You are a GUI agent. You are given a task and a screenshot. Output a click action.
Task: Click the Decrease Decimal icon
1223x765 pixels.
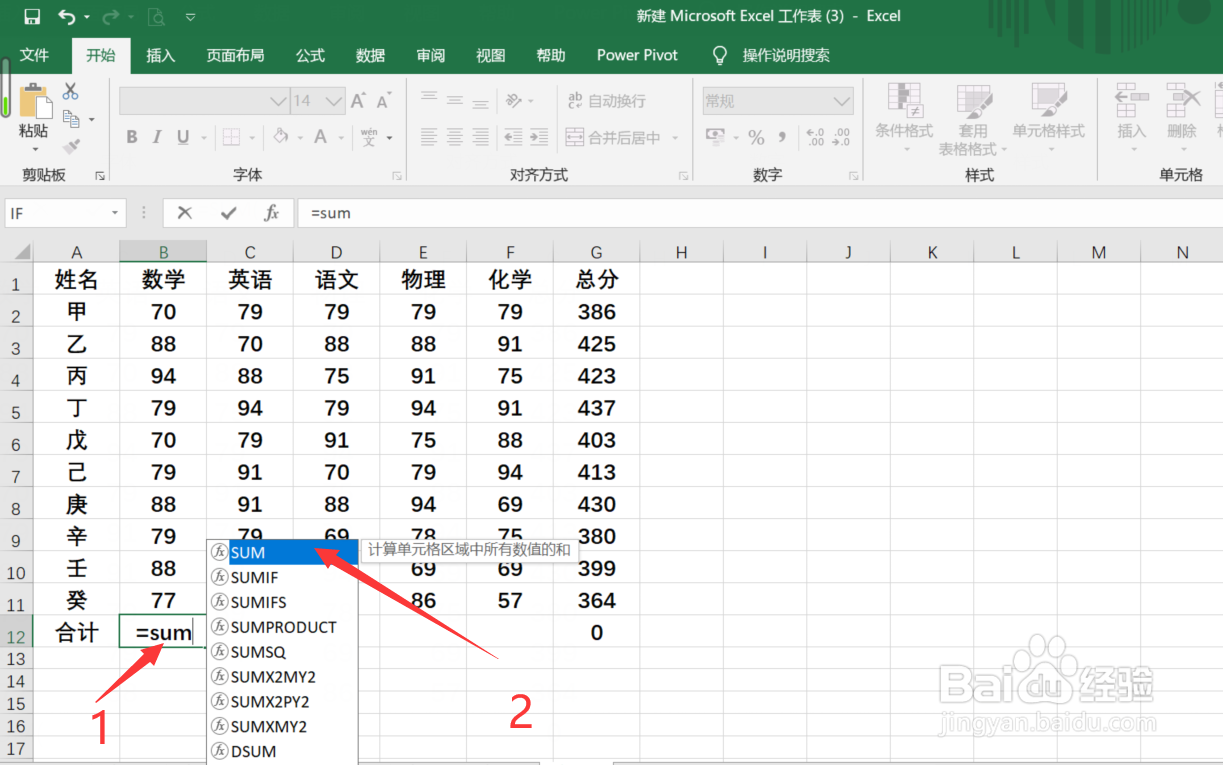tap(841, 137)
